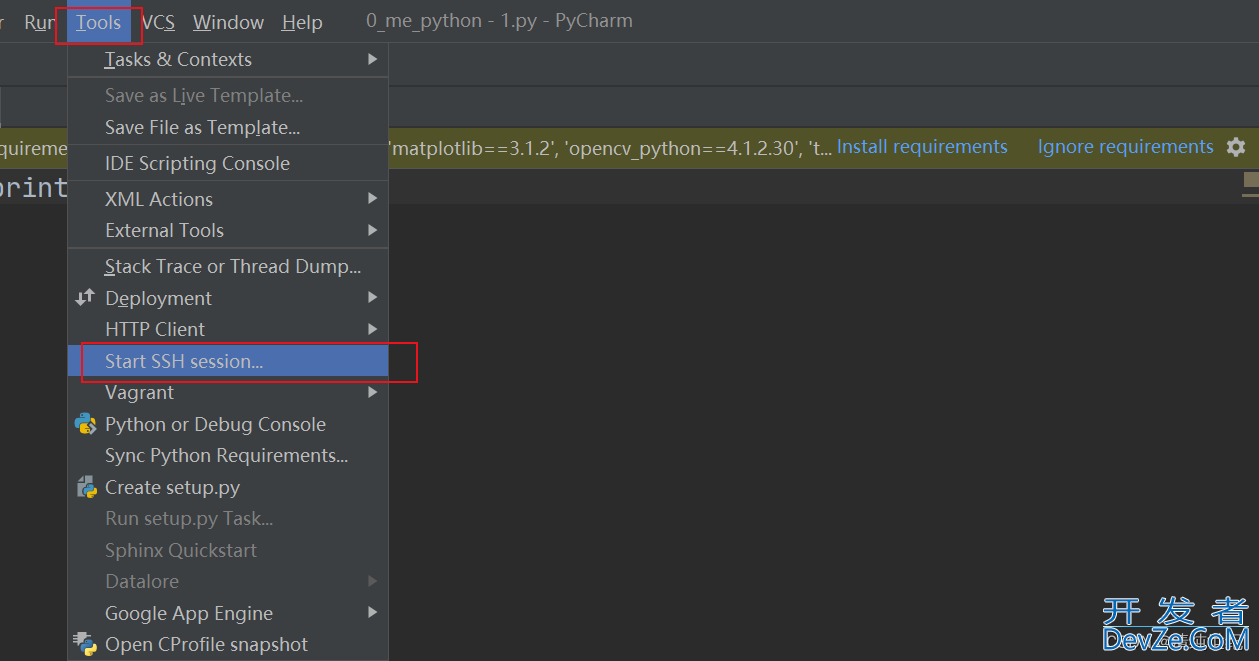Click Python icon beside Python or Debug Console
Screen dimensions: 1259x661
85,424
